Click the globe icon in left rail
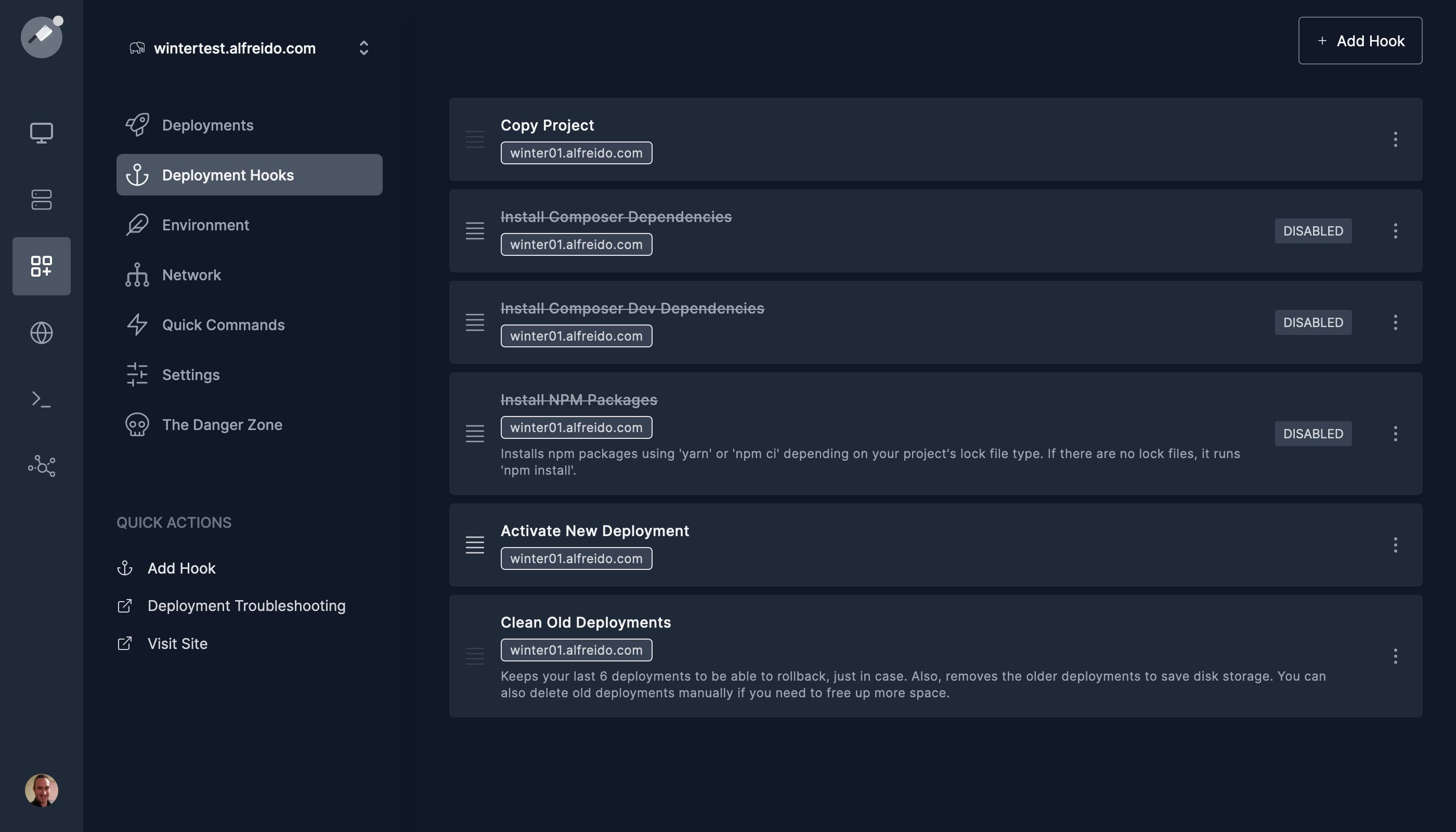Image resolution: width=1456 pixels, height=832 pixels. click(x=41, y=333)
